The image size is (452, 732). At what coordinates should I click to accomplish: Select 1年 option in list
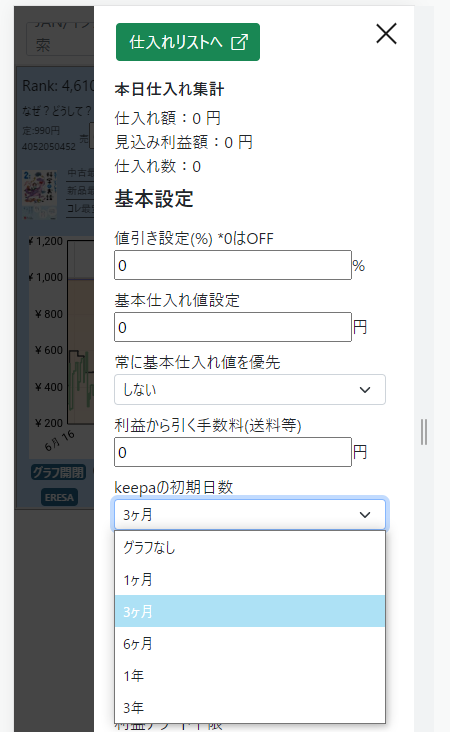click(x=250, y=675)
